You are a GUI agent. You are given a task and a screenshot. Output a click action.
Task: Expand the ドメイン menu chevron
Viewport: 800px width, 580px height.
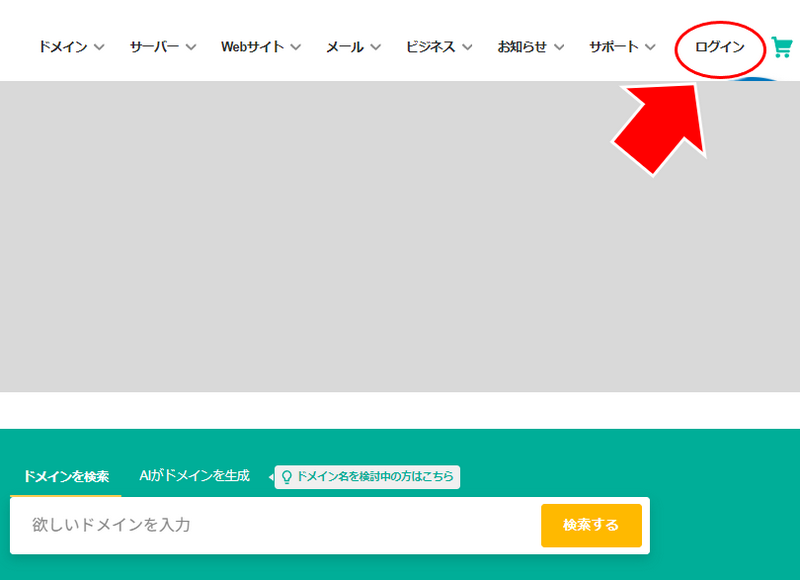(99, 47)
